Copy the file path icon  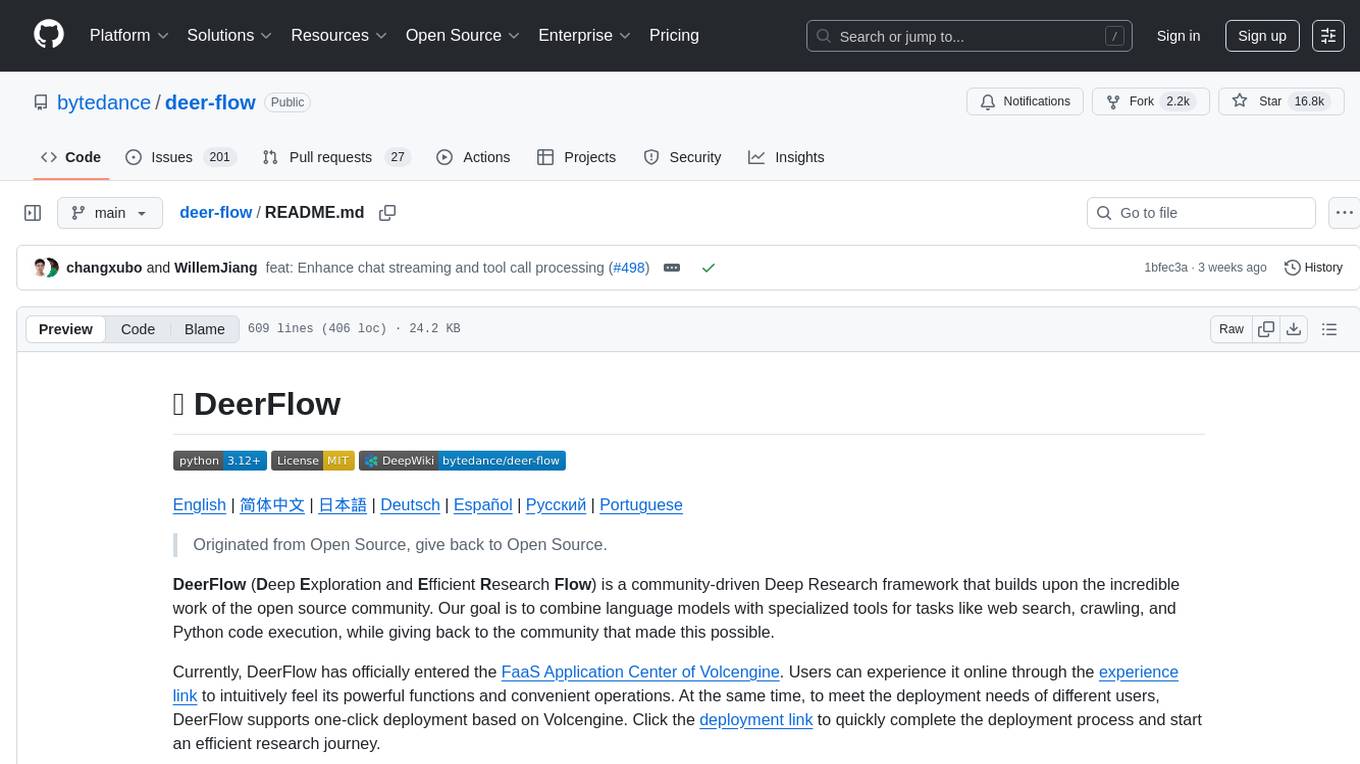[x=388, y=213]
